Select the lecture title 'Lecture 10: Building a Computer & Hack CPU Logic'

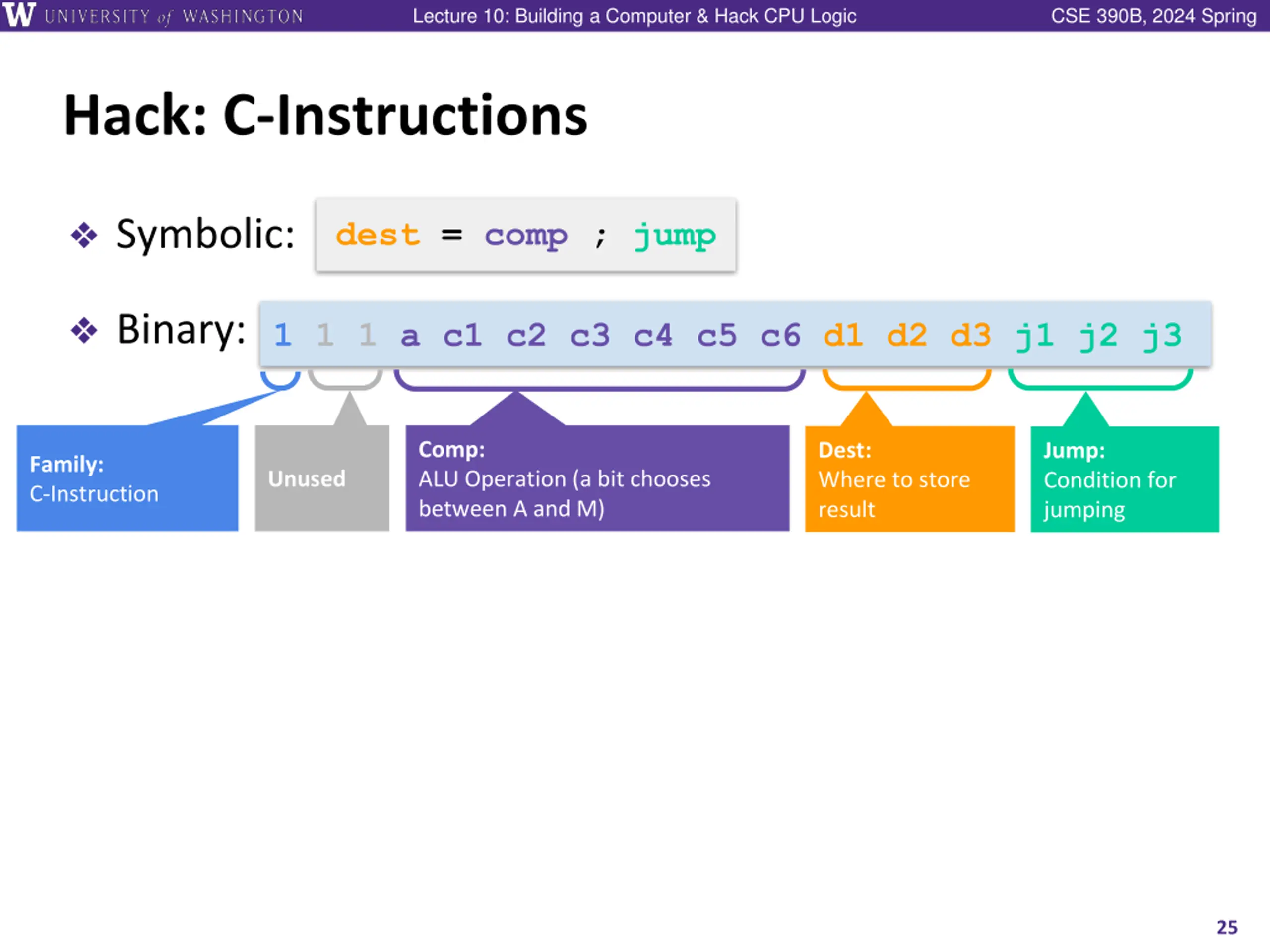635,16
